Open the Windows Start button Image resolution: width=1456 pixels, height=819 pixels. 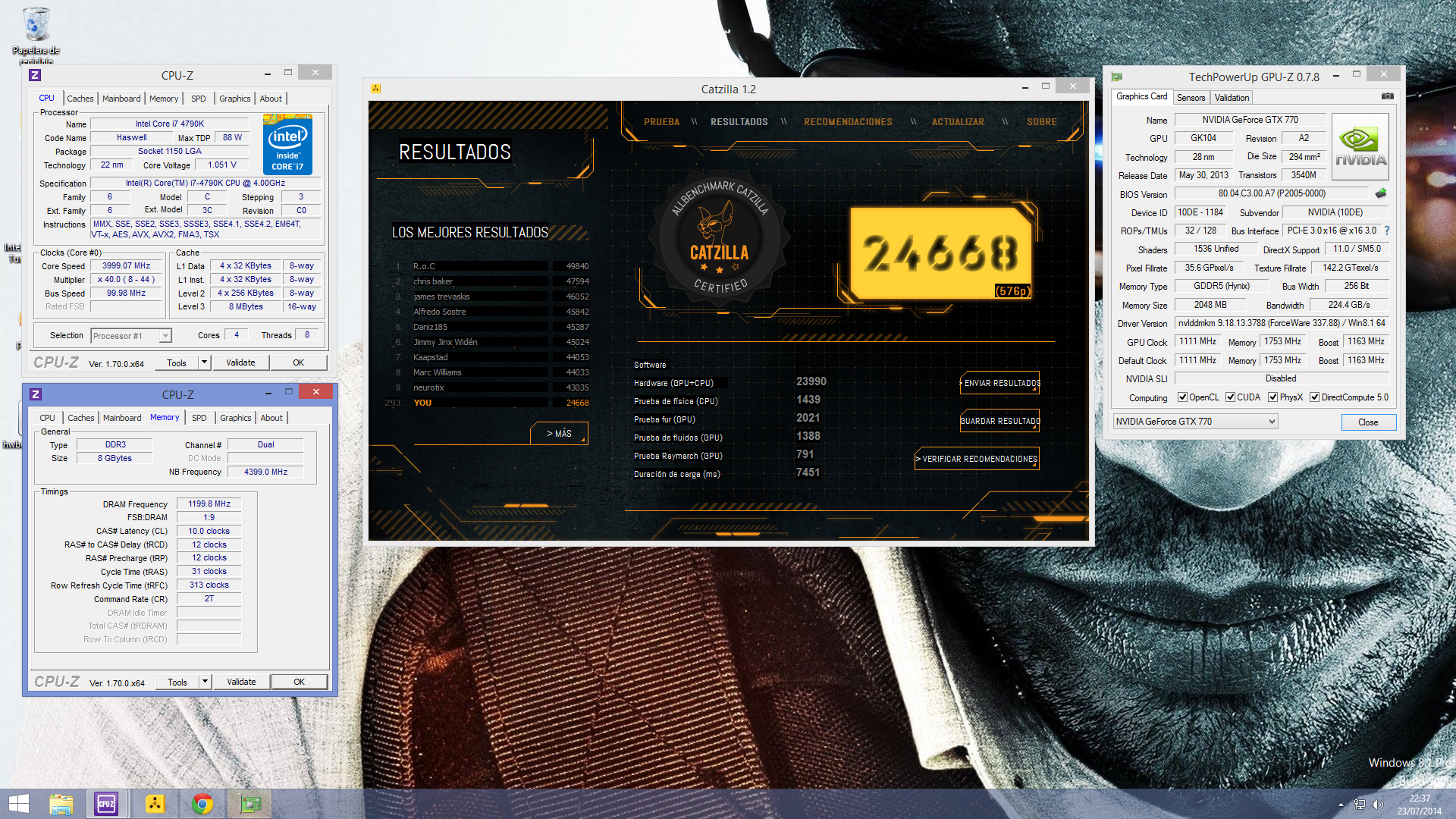click(18, 804)
